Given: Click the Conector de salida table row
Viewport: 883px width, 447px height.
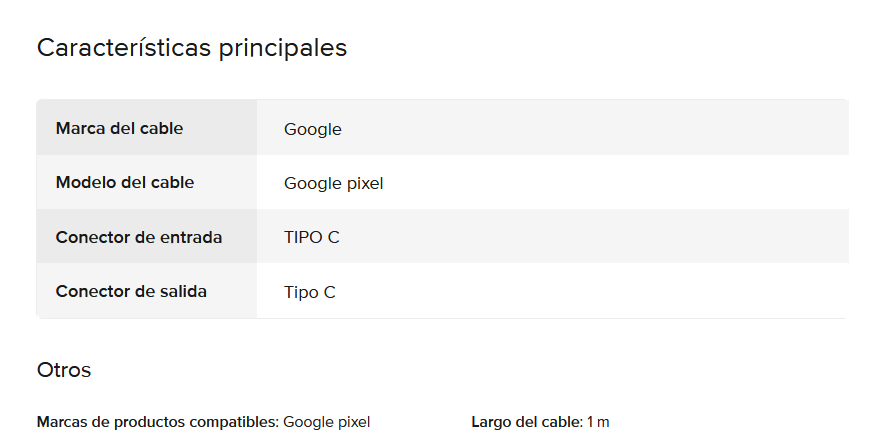Looking at the screenshot, I should [443, 291].
